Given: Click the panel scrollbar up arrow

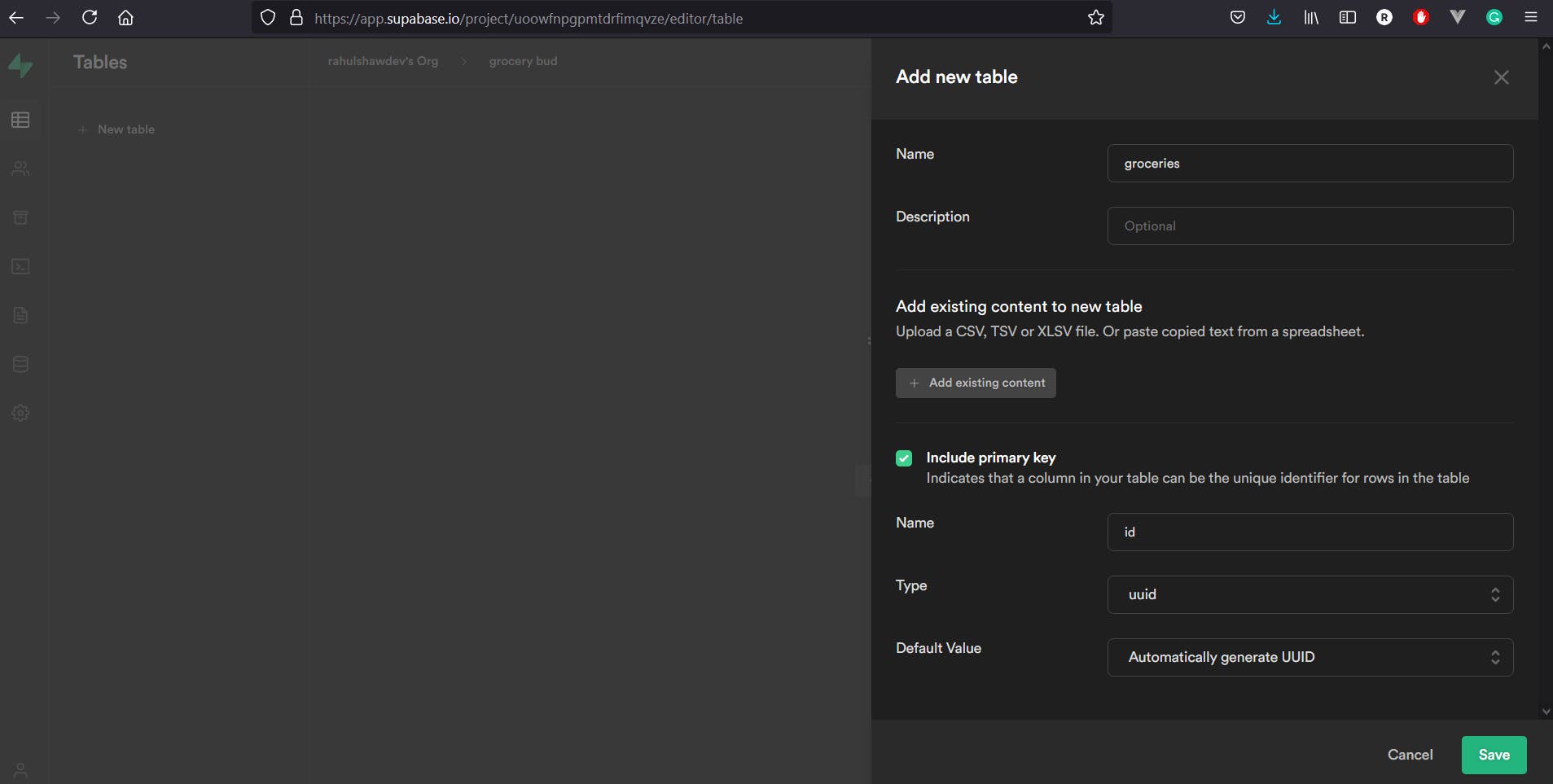Looking at the screenshot, I should [x=1546, y=46].
